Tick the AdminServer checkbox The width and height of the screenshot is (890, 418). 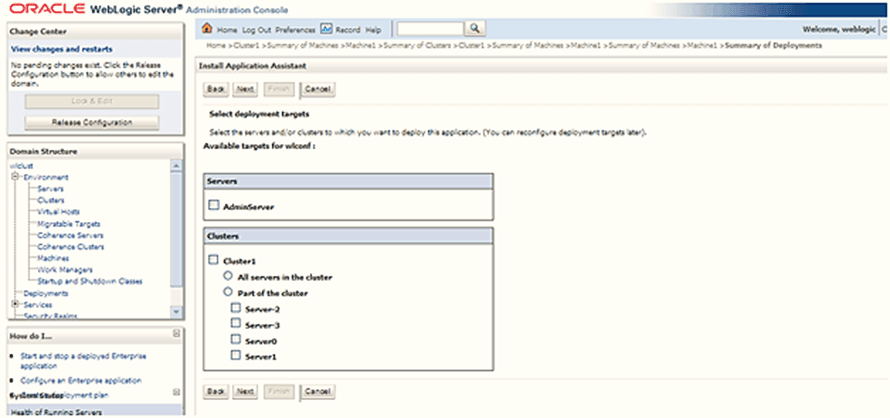213,206
